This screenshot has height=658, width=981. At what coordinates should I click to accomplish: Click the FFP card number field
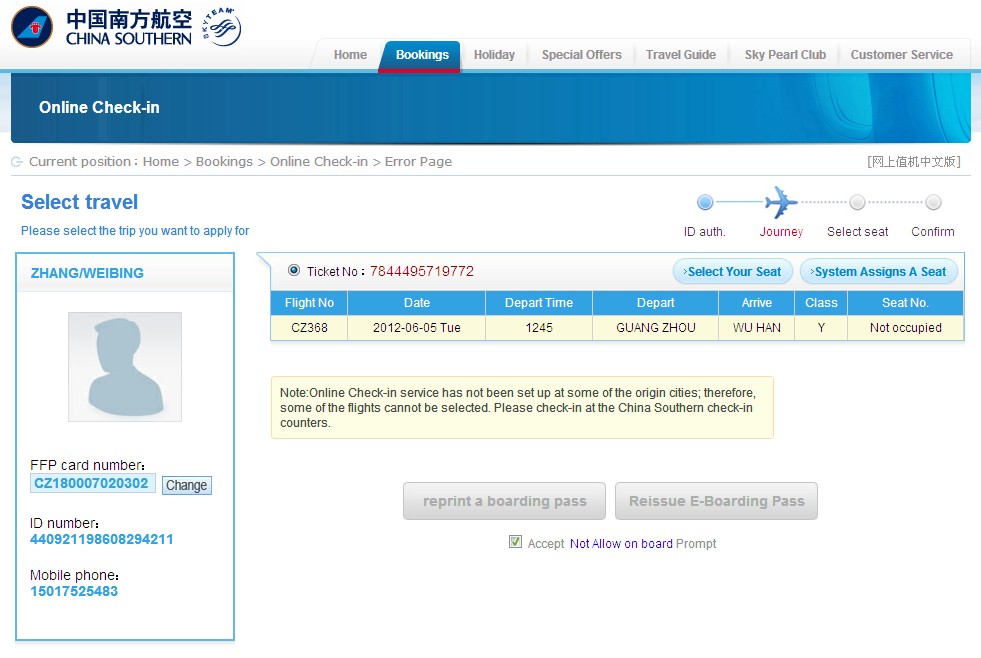[x=92, y=484]
